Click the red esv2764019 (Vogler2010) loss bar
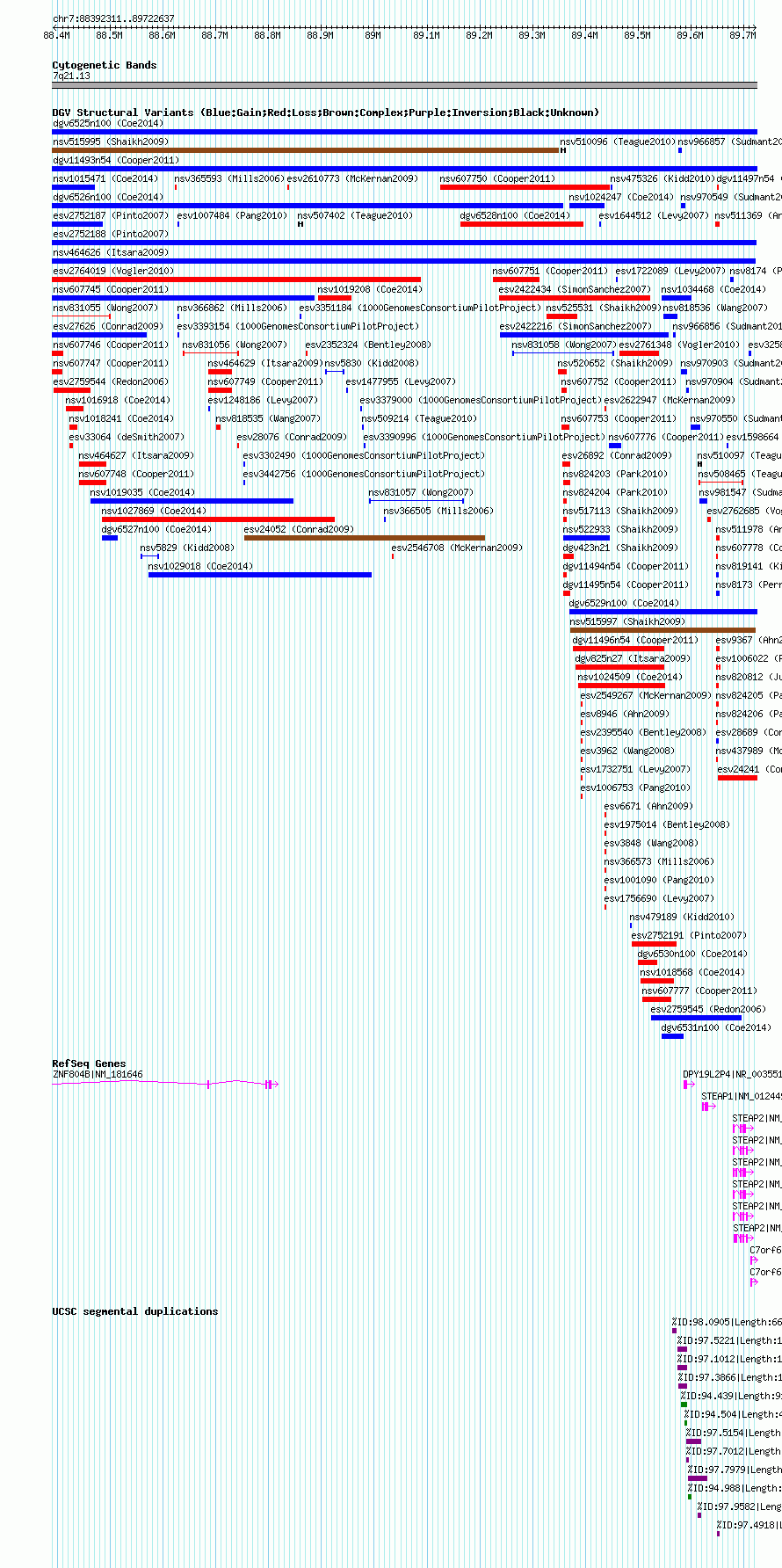Viewport: 782px width, 1568px height. pyautogui.click(x=236, y=279)
